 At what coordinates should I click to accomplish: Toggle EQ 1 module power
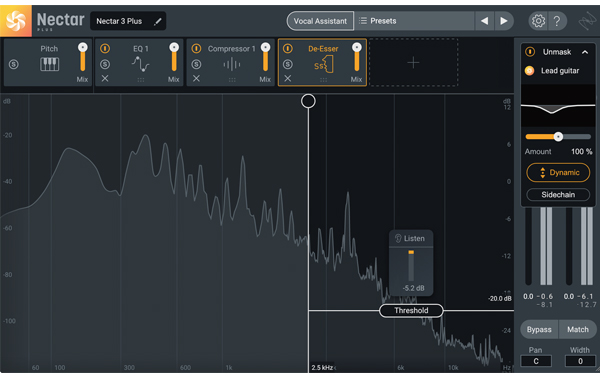(105, 49)
